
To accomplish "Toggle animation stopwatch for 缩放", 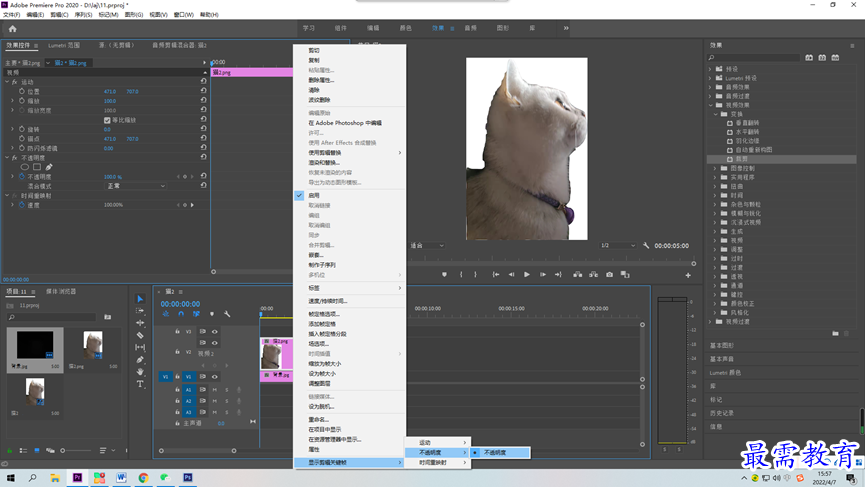I will click(x=22, y=101).
